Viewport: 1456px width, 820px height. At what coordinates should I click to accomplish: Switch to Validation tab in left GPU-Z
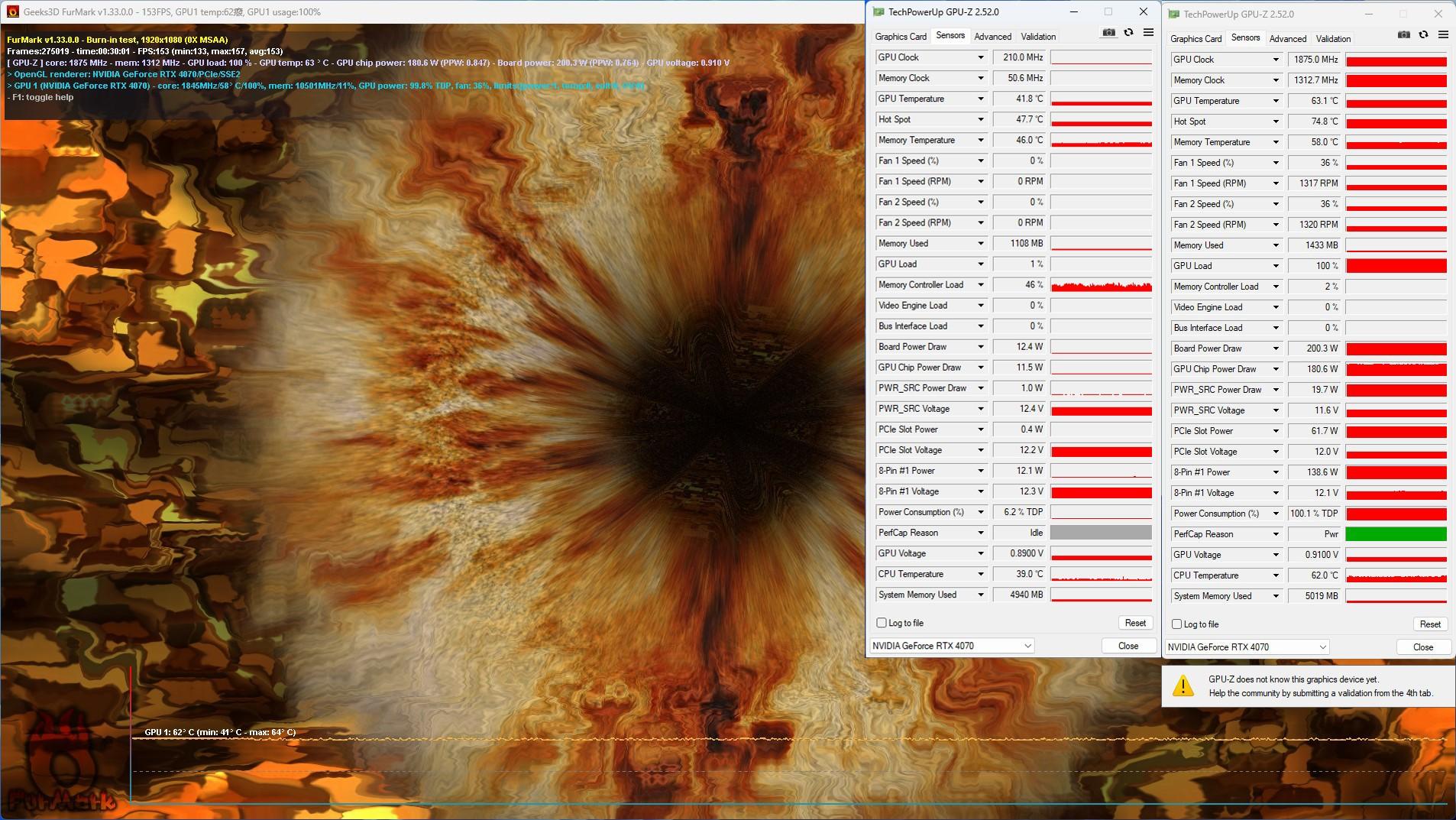(1038, 37)
